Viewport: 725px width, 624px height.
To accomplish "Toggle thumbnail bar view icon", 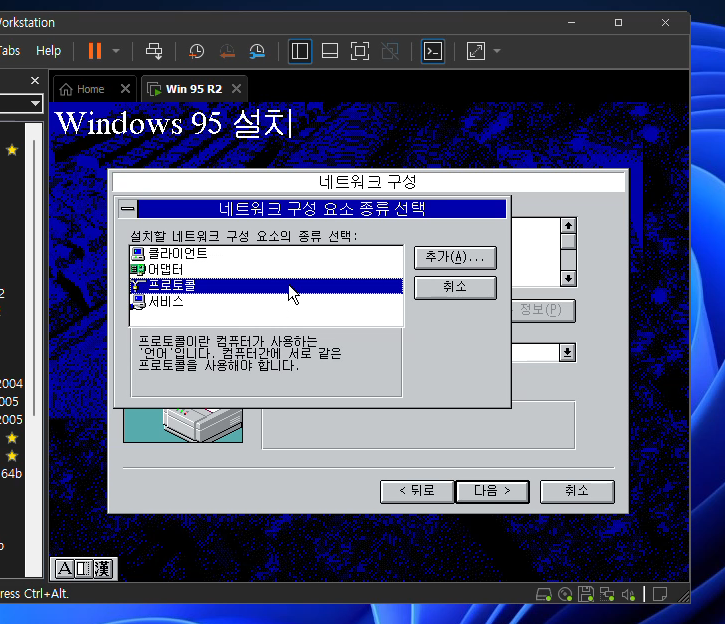I will pyautogui.click(x=330, y=51).
